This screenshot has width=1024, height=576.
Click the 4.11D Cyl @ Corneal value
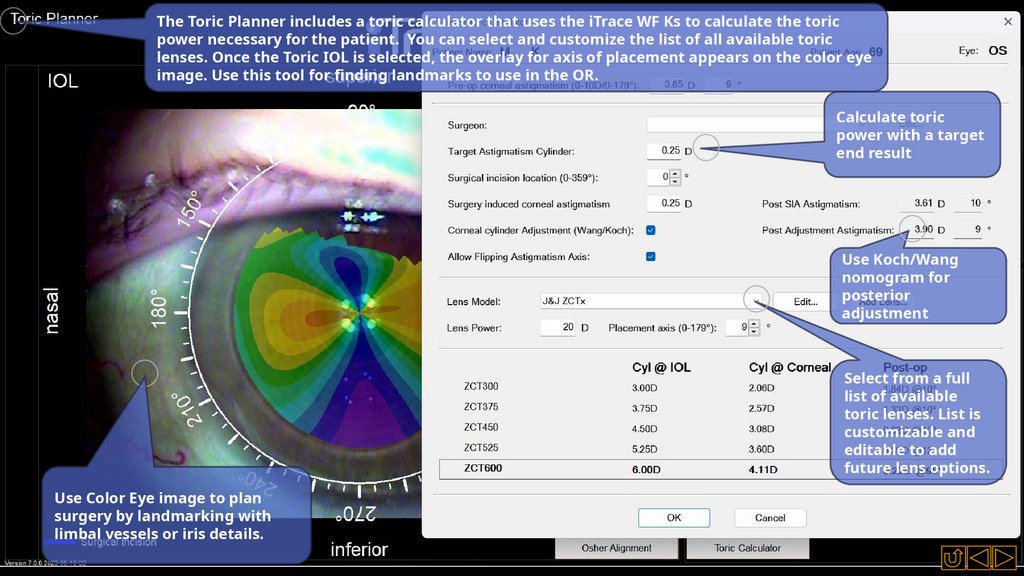pyautogui.click(x=763, y=470)
